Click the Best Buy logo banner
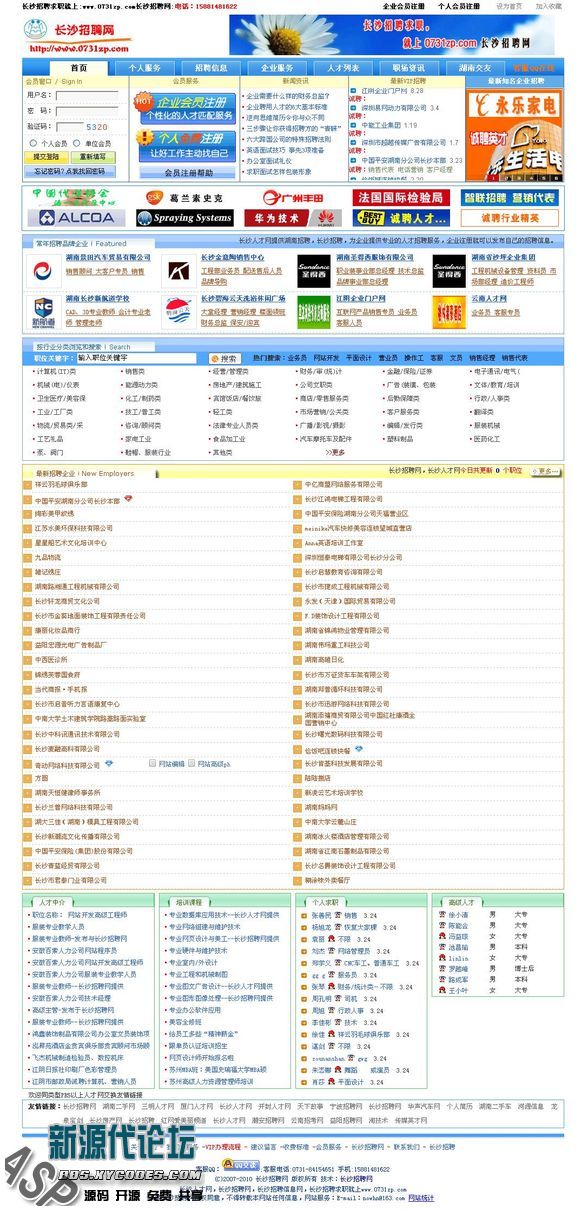Image resolution: width=588 pixels, height=1211 pixels. [x=403, y=217]
